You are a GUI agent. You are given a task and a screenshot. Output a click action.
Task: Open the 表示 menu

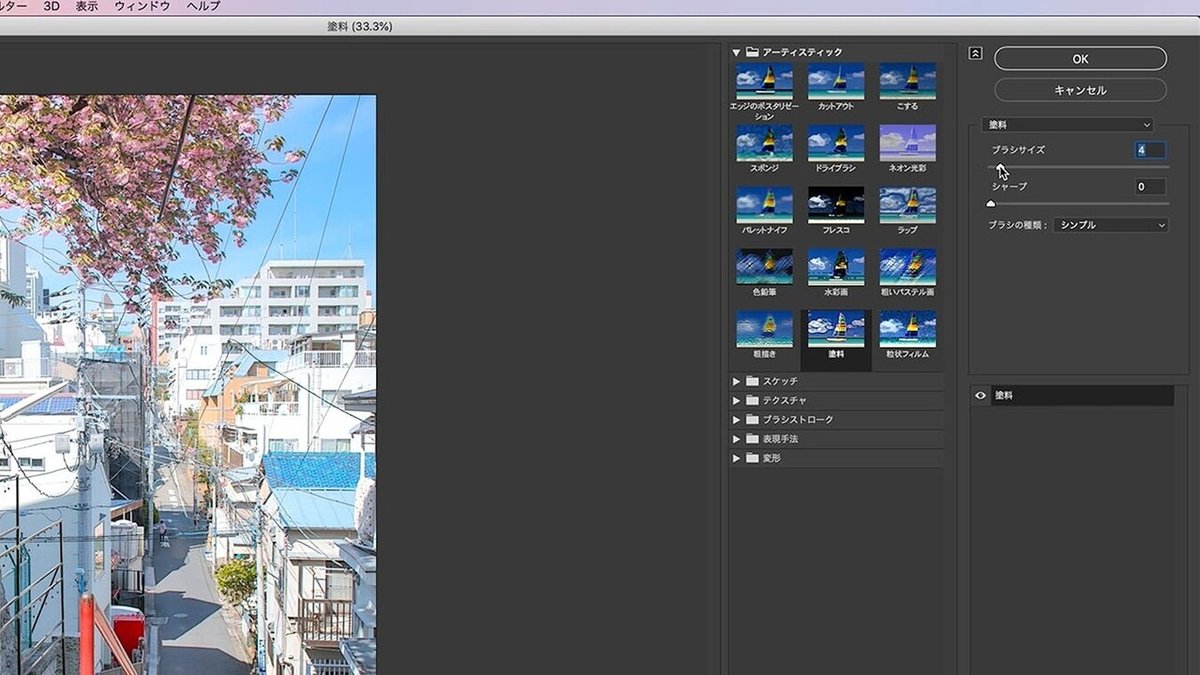pos(87,6)
